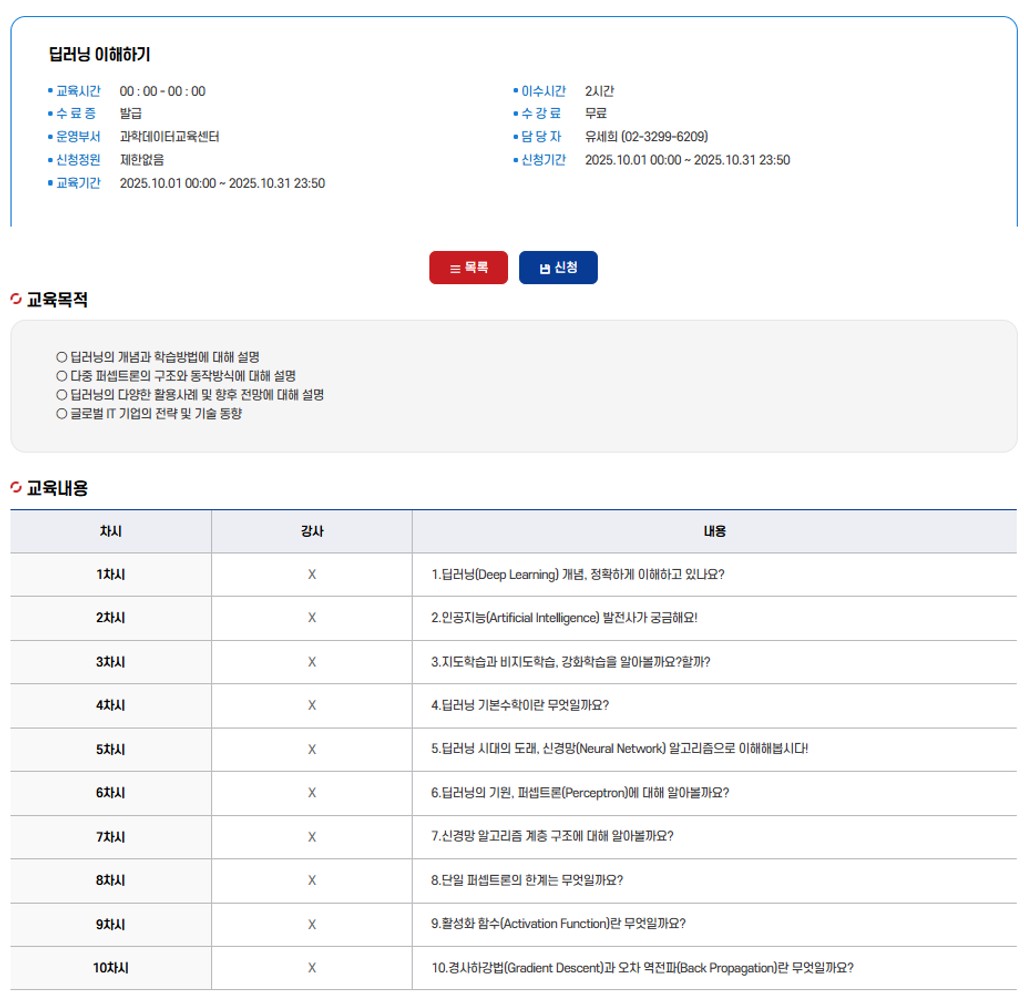
Task: Click the 8차시 row label
Action: pyautogui.click(x=111, y=880)
